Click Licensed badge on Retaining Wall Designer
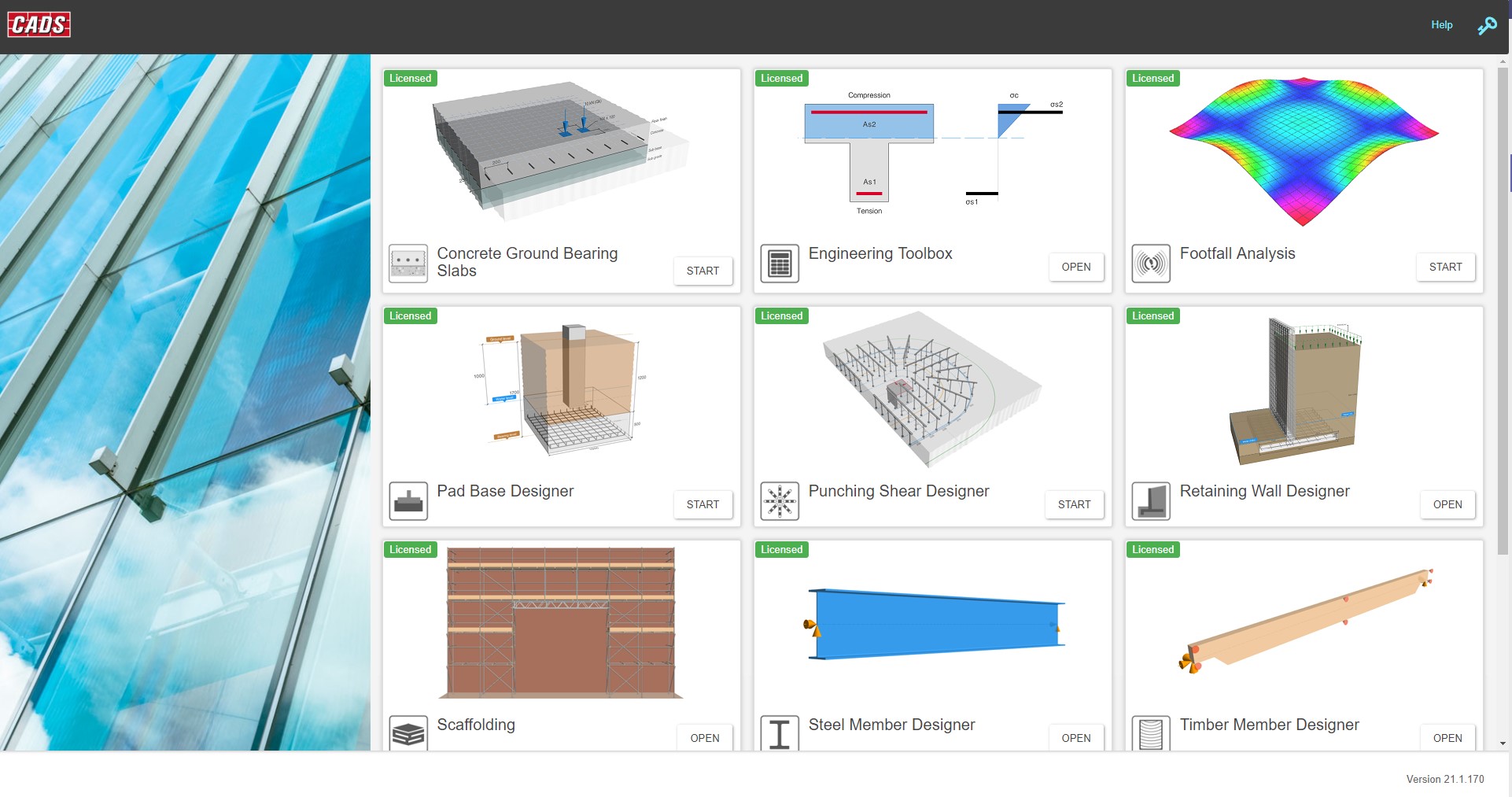The width and height of the screenshot is (1512, 797). click(1153, 315)
